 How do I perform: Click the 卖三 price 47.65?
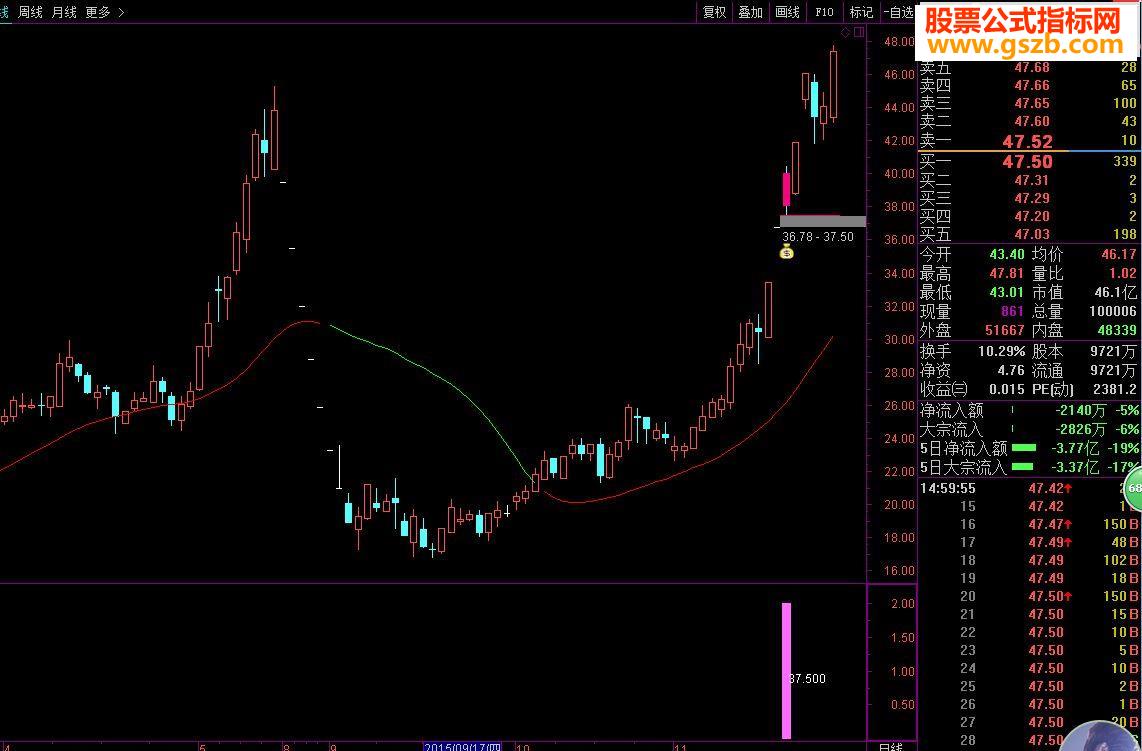coord(1032,103)
